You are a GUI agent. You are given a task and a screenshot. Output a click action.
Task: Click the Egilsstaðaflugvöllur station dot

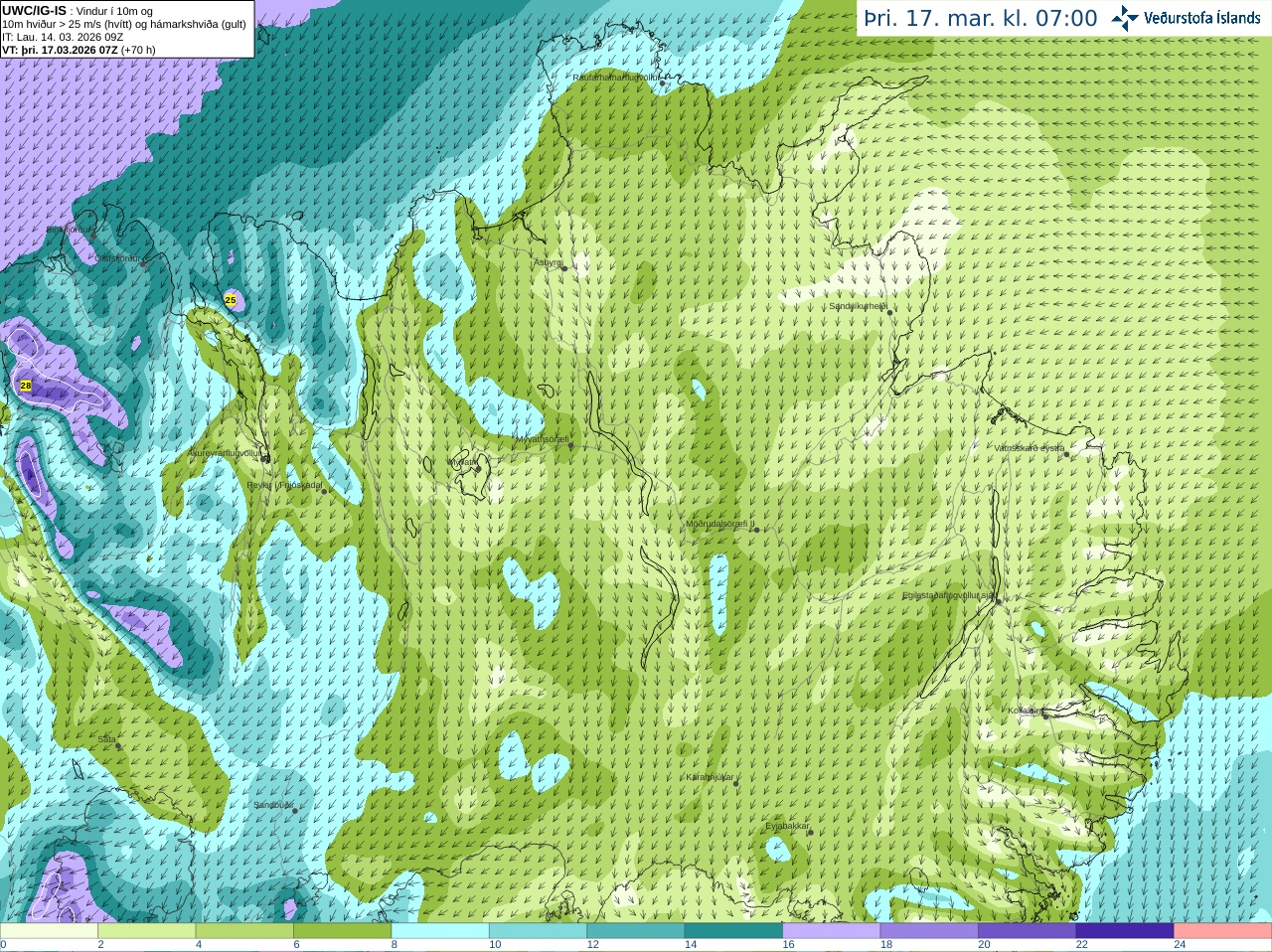coord(999,600)
